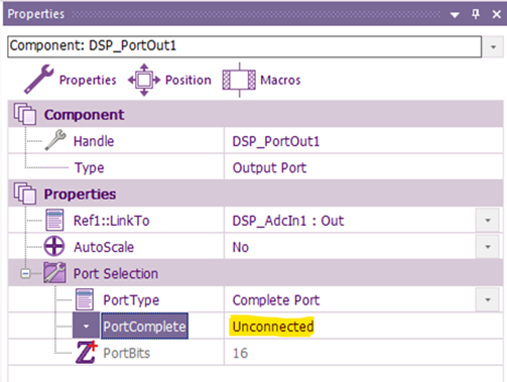Click the Handle row wrench icon
Screen dimensions: 507x382
tap(55, 140)
